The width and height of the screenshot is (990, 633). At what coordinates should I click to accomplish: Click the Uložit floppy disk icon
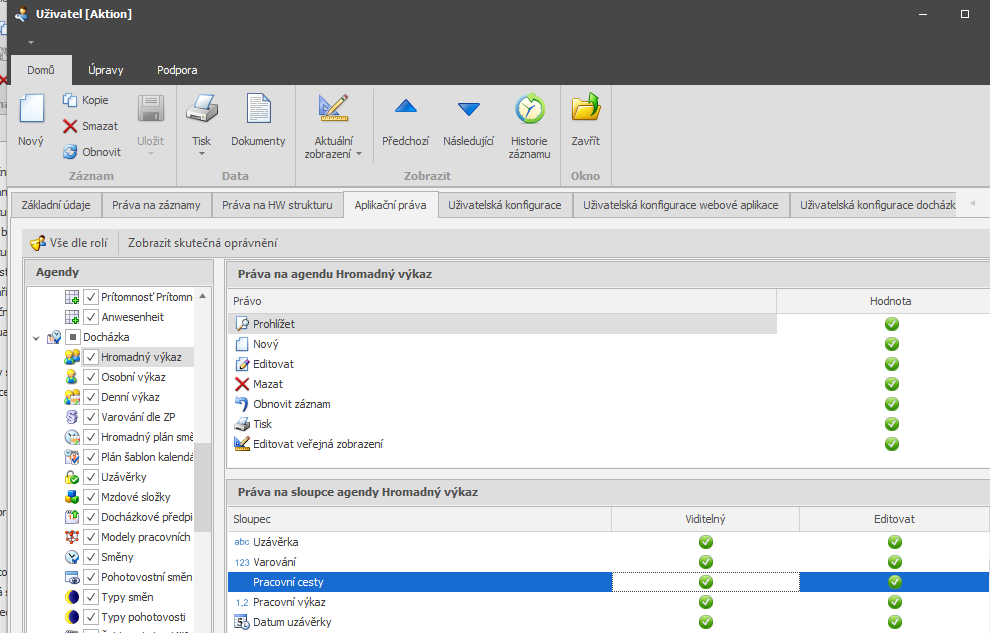[x=151, y=109]
